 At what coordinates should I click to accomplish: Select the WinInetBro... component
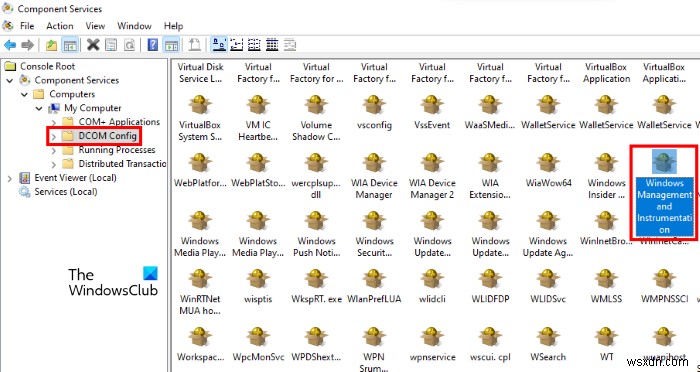tap(606, 228)
